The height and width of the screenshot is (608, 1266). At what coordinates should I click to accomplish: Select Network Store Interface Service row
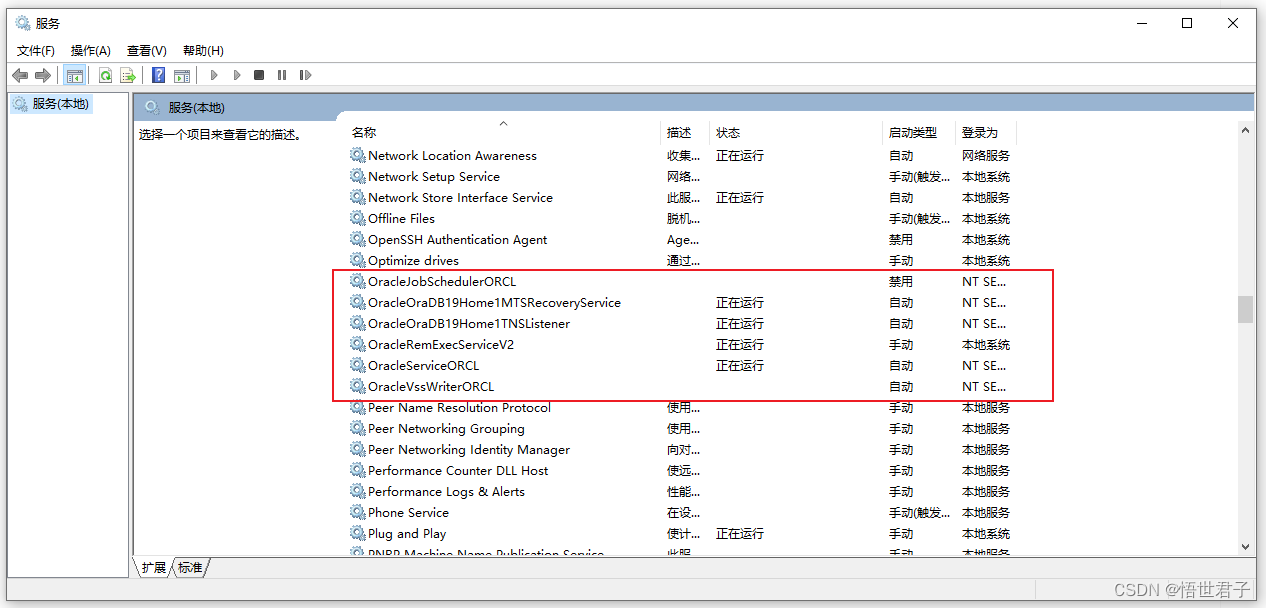[682, 197]
